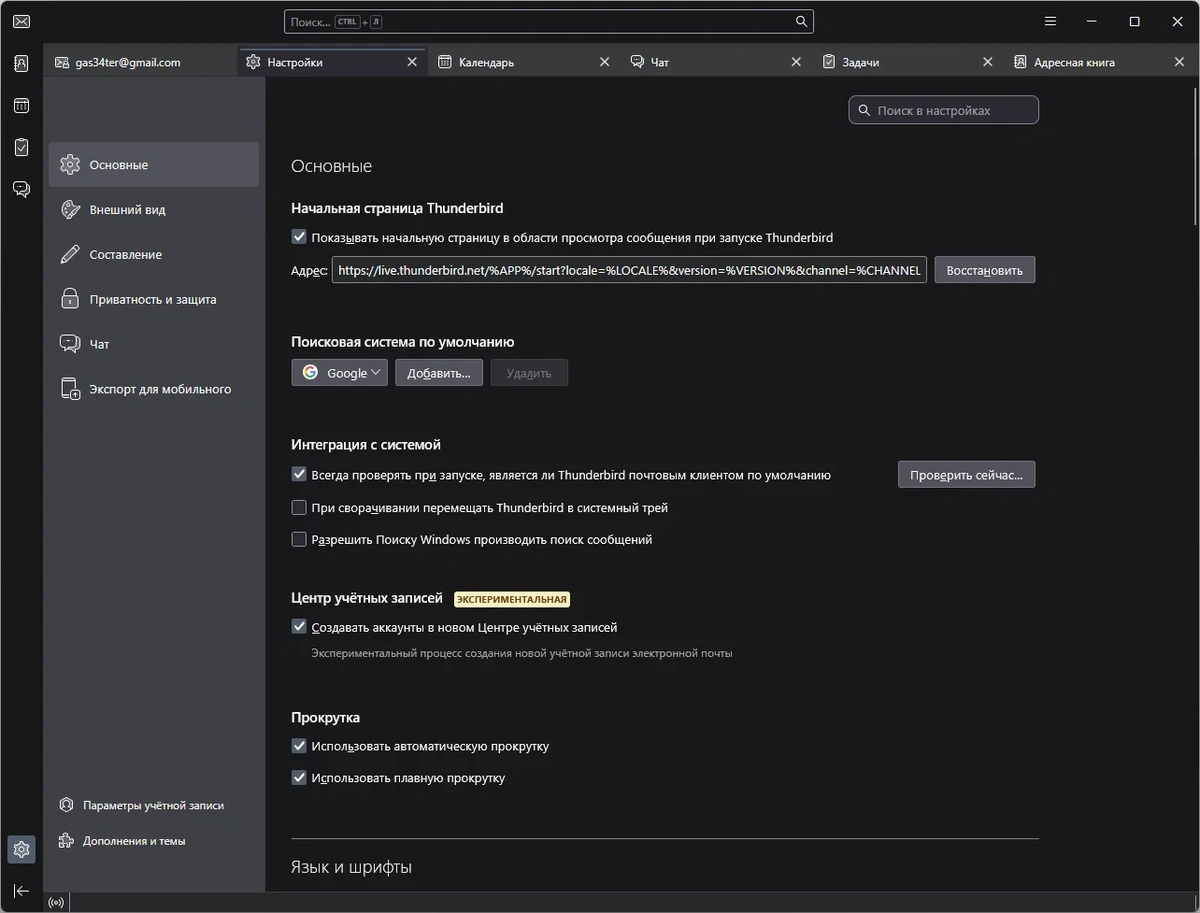Click the Добавить... search engine button
The image size is (1200, 913).
[x=439, y=373]
